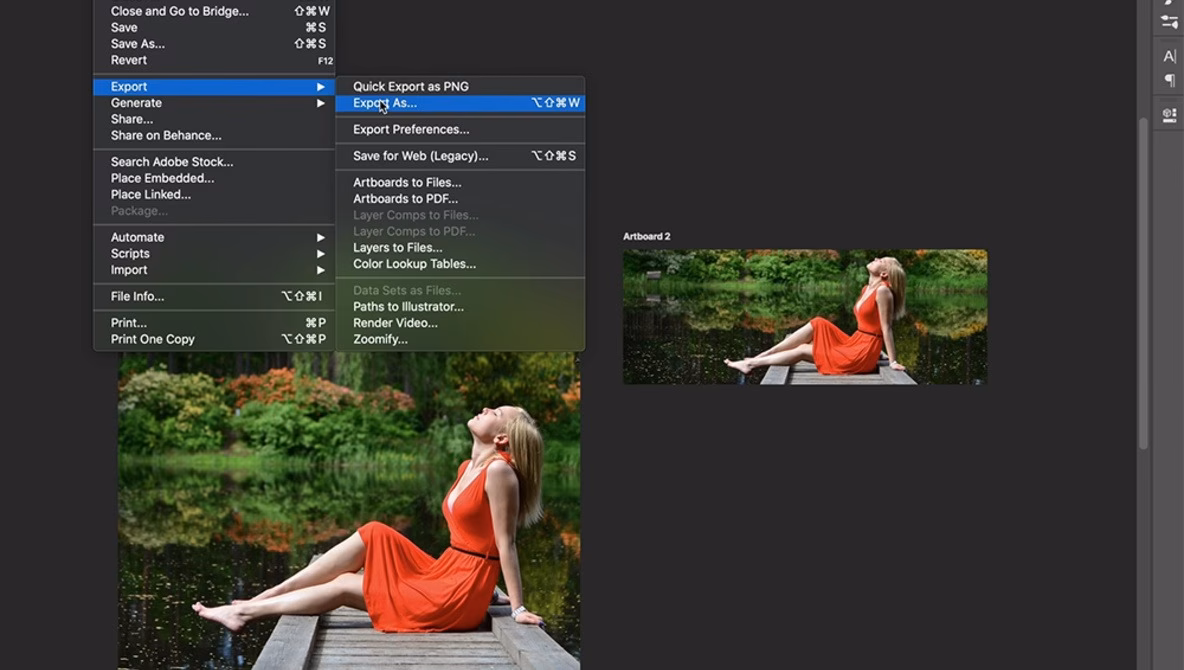
Task: Open the Libraries panel icon in the sidebar
Action: 1168,113
